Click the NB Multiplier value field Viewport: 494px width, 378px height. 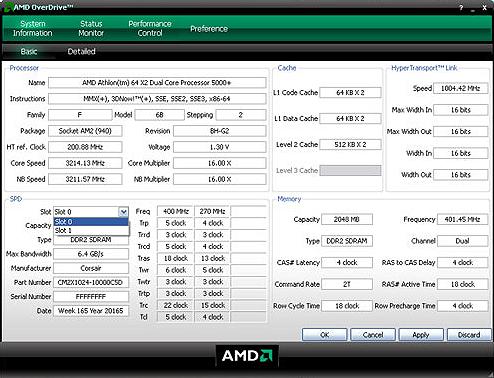pos(220,179)
